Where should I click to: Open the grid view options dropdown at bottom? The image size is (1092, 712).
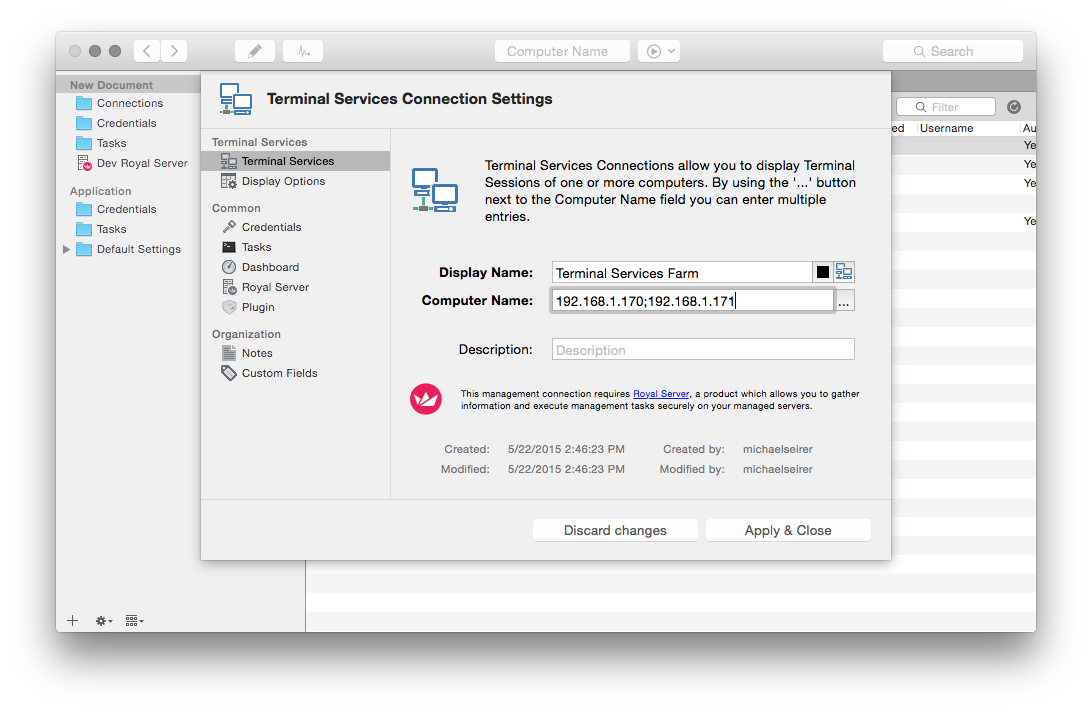click(x=134, y=621)
